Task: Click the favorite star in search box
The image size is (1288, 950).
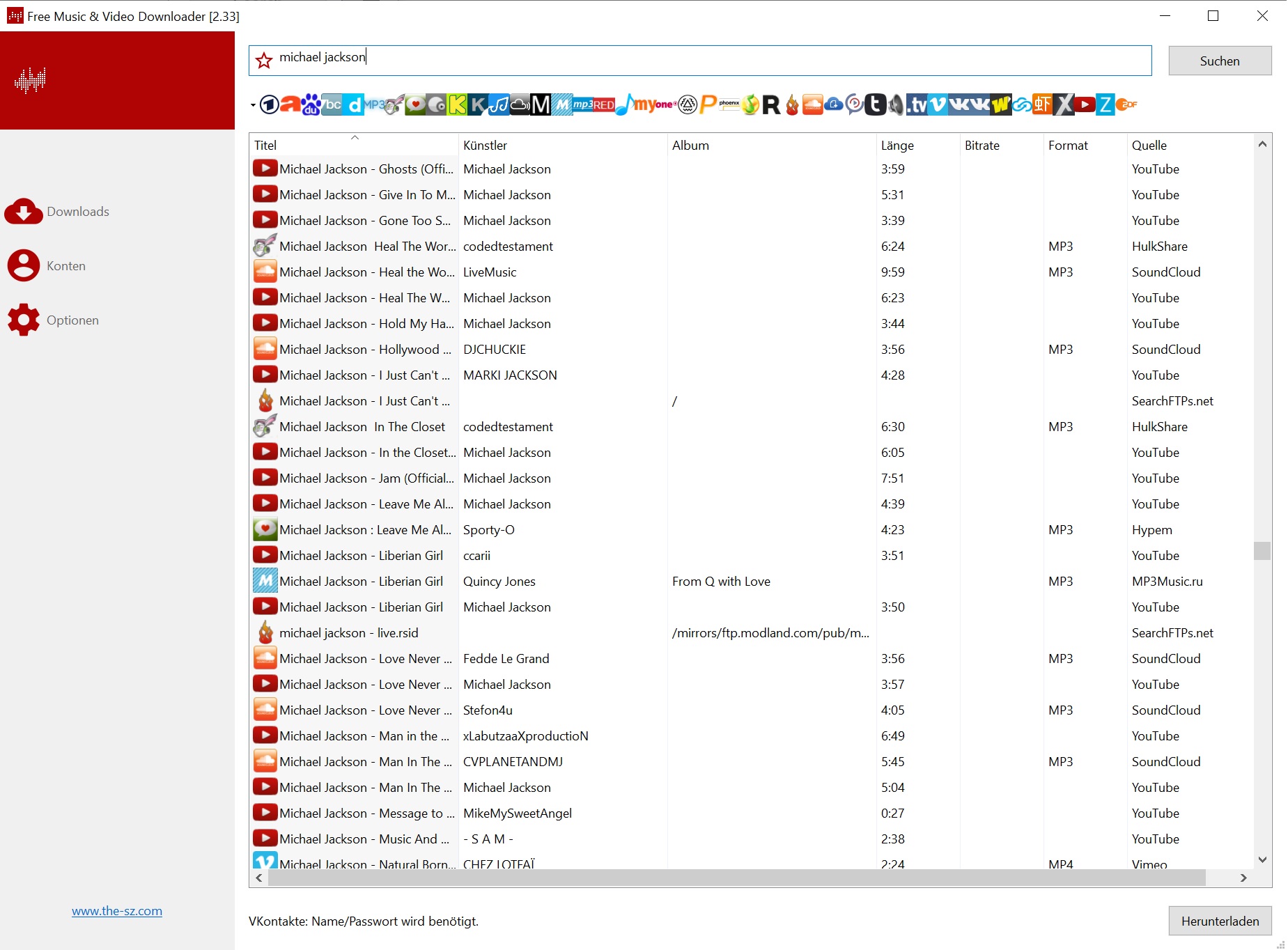Action: [x=264, y=61]
